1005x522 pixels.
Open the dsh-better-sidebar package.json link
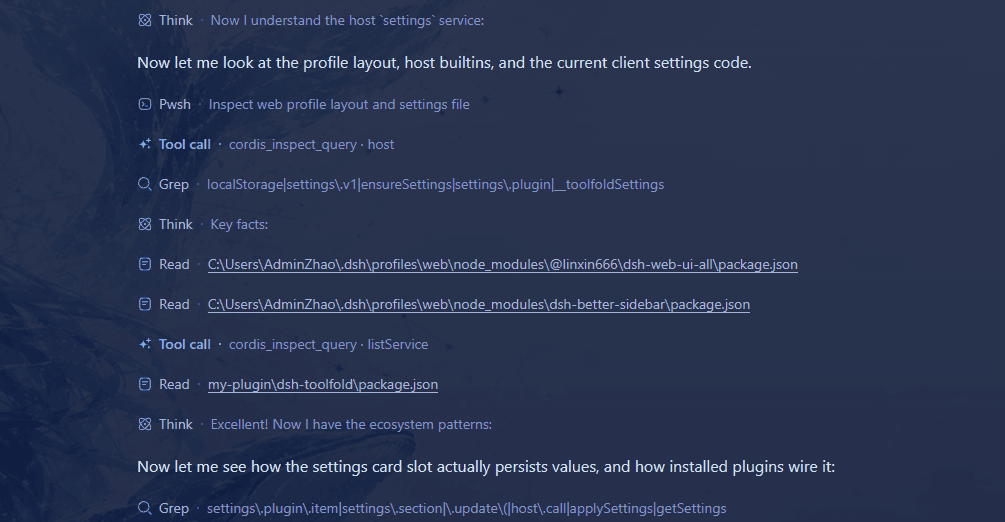click(479, 305)
